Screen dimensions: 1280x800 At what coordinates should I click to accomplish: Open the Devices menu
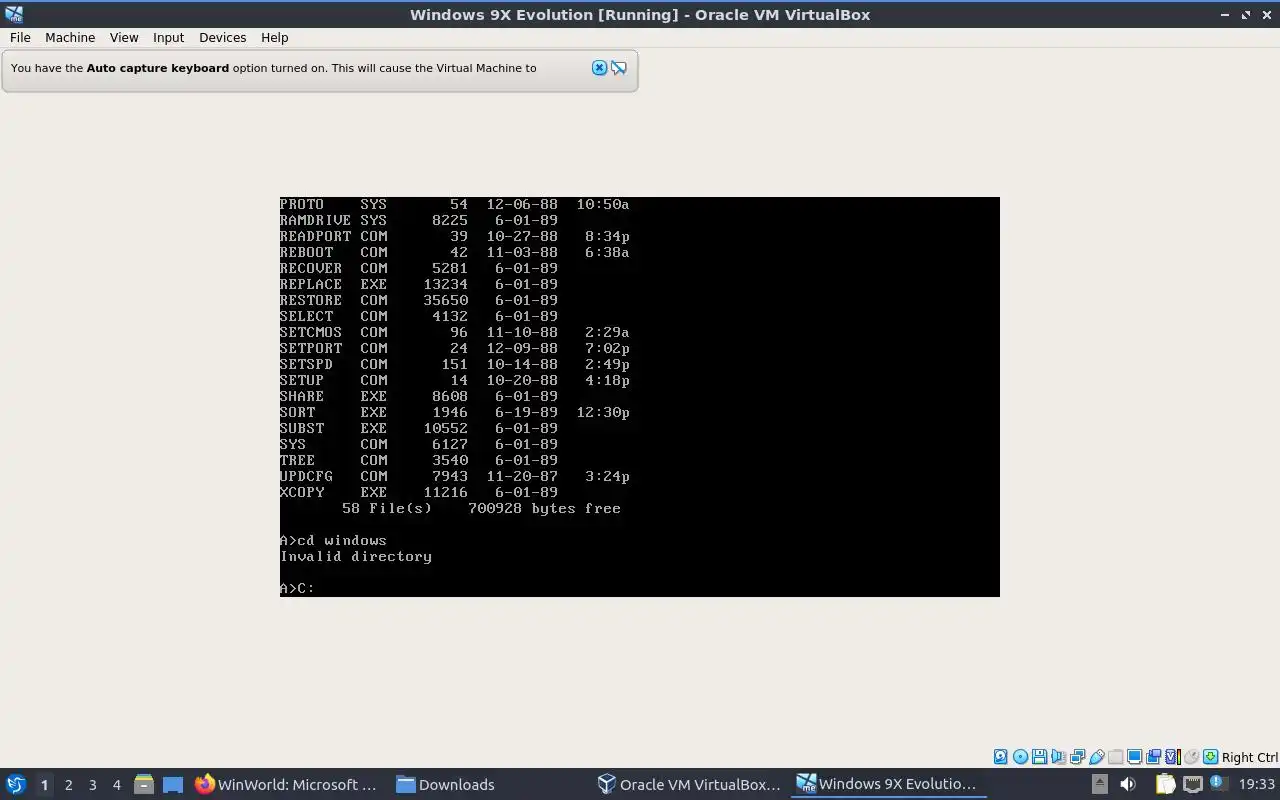(x=222, y=37)
